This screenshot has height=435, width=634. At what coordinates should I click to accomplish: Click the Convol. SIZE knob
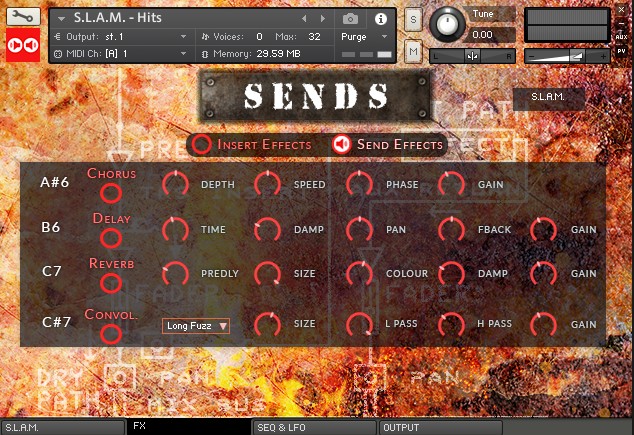pos(267,325)
